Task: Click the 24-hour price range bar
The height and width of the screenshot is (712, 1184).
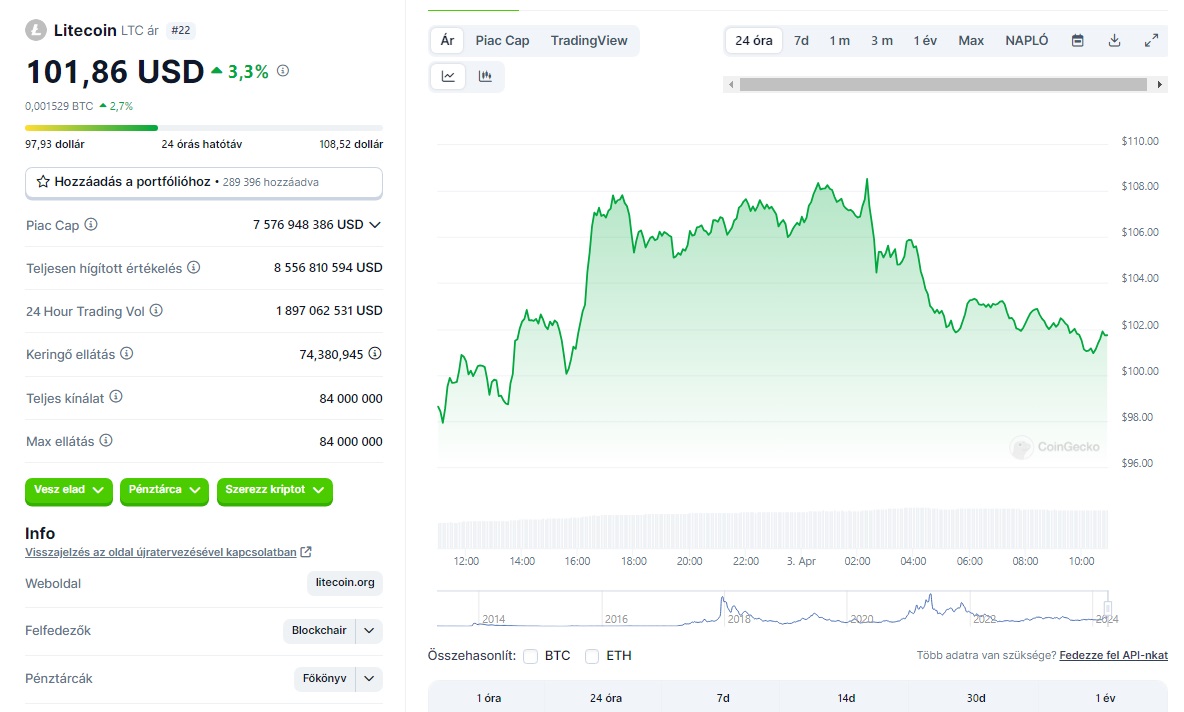Action: [x=204, y=128]
